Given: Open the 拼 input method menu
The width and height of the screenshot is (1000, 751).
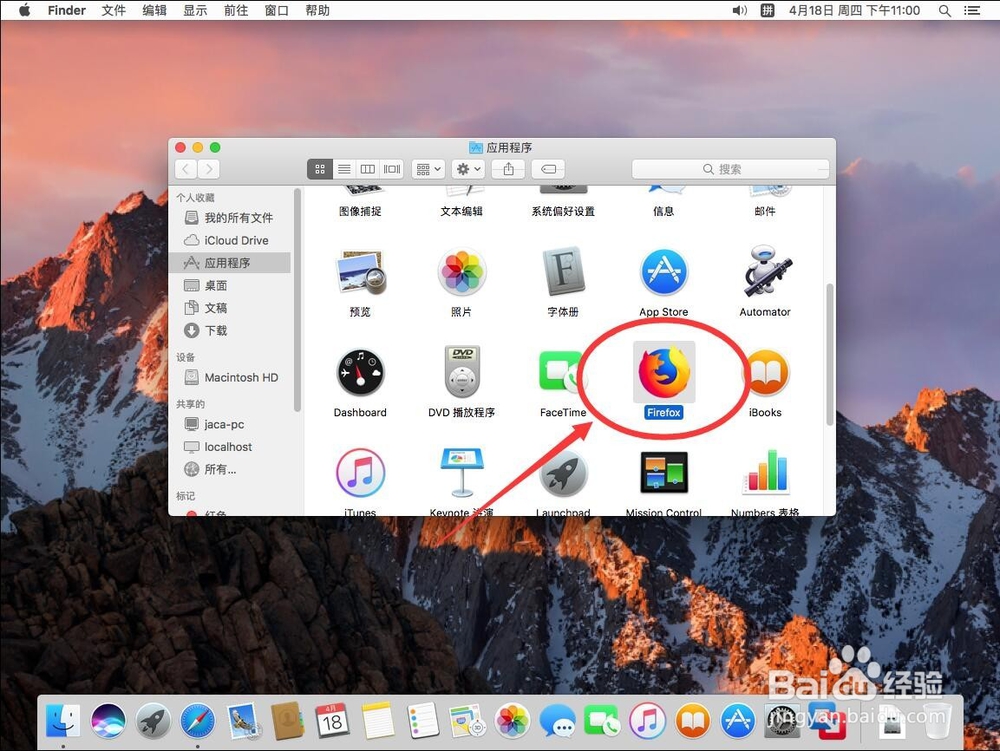Looking at the screenshot, I should (767, 10).
